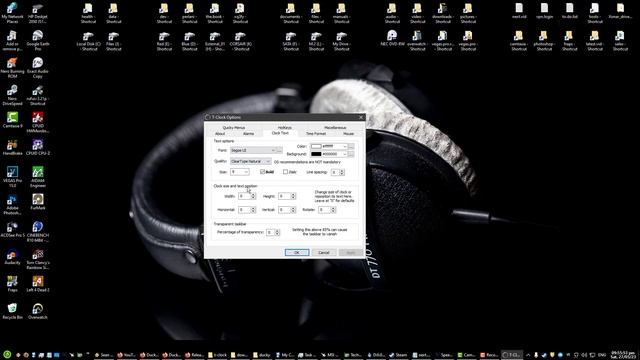Open the Quicky Menus tab
The width and height of the screenshot is (640, 360).
coord(233,128)
